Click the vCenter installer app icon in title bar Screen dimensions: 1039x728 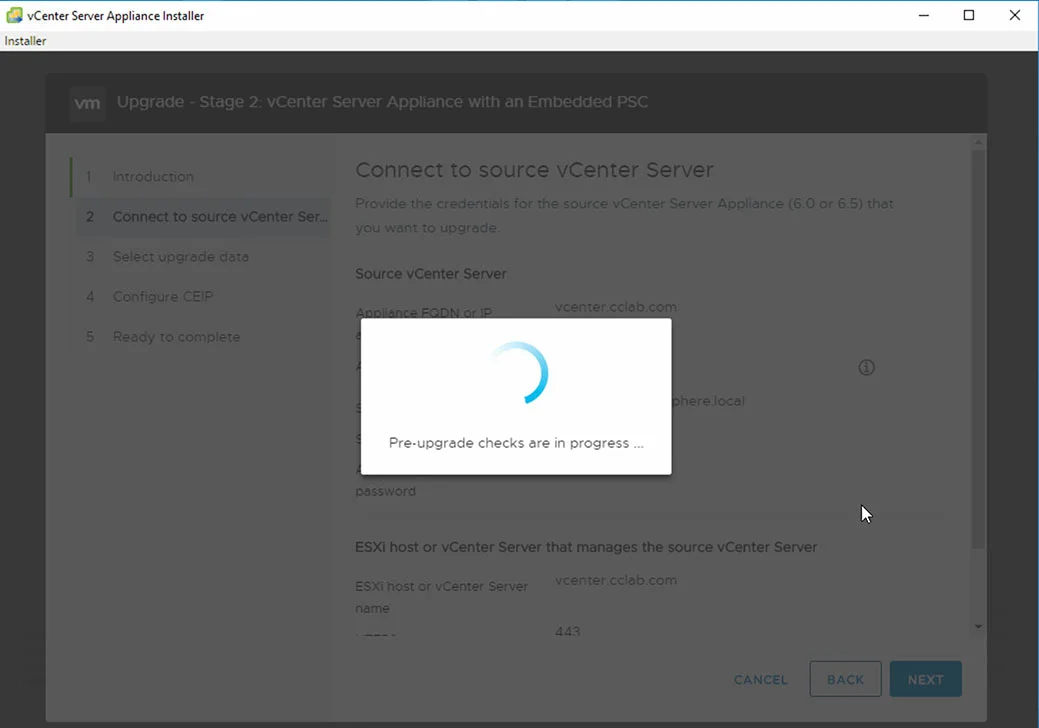point(14,15)
